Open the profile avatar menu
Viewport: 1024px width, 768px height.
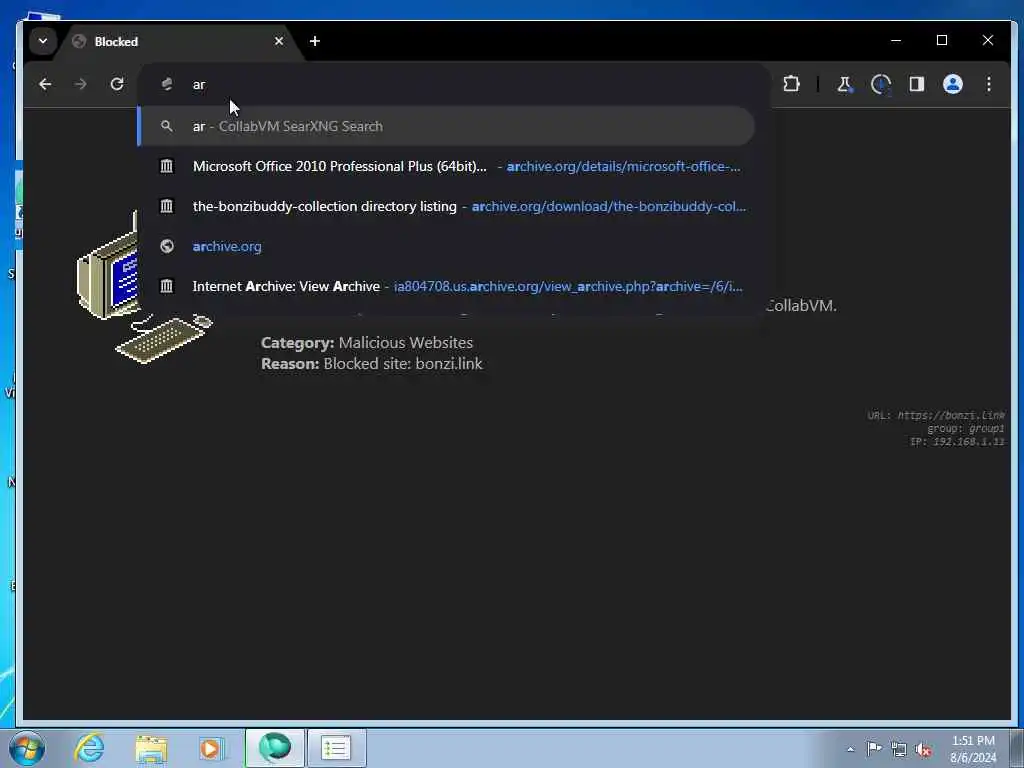point(953,84)
